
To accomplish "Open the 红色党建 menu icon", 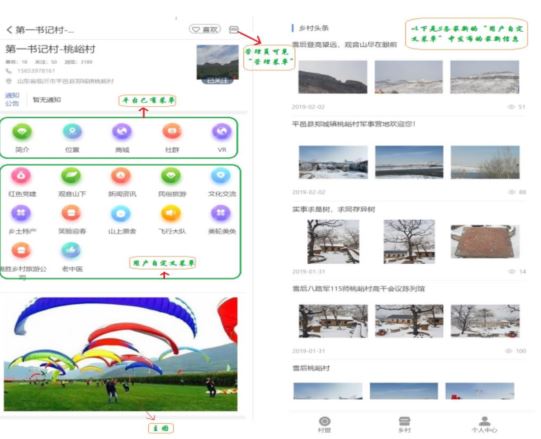I will tap(21, 176).
